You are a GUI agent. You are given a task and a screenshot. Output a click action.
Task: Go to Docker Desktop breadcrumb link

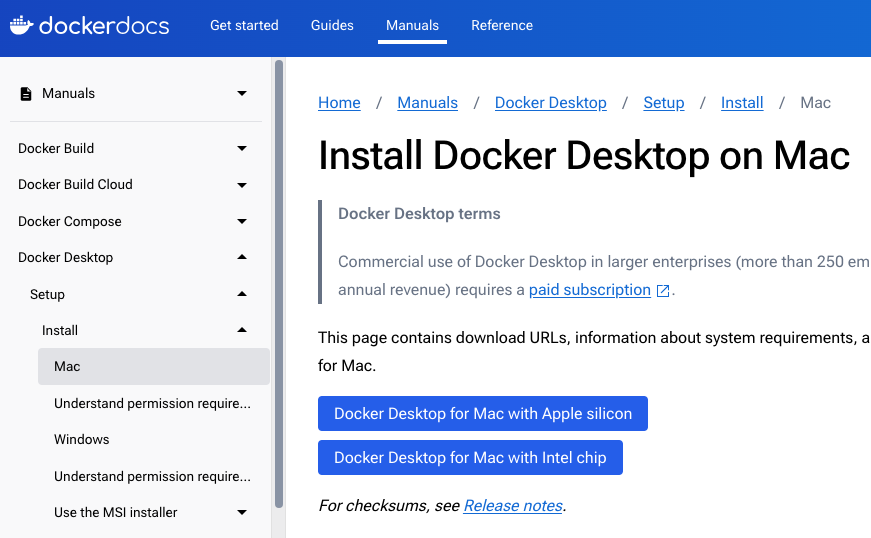(x=550, y=103)
